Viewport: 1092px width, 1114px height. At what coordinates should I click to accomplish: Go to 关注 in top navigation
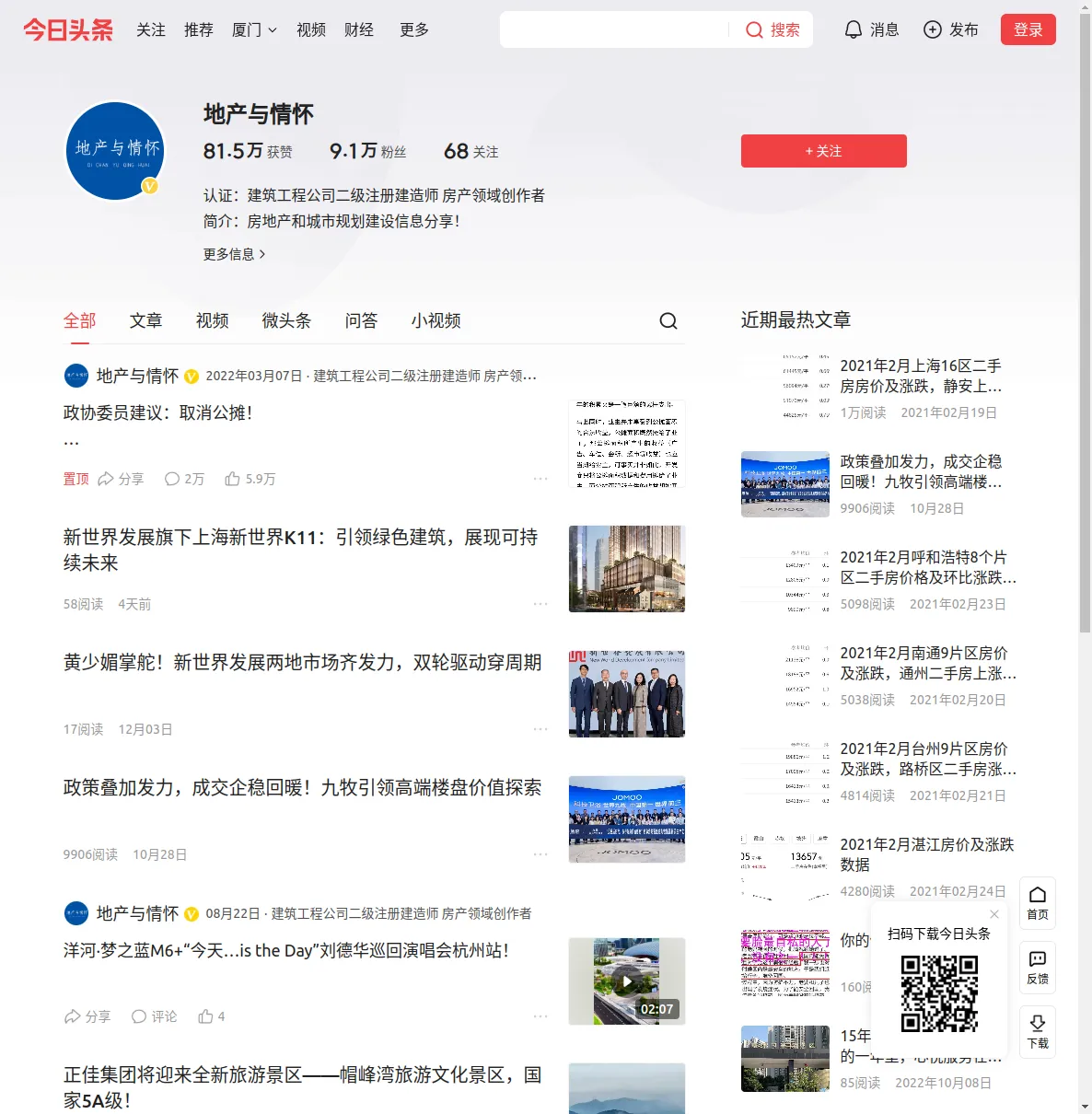[151, 29]
